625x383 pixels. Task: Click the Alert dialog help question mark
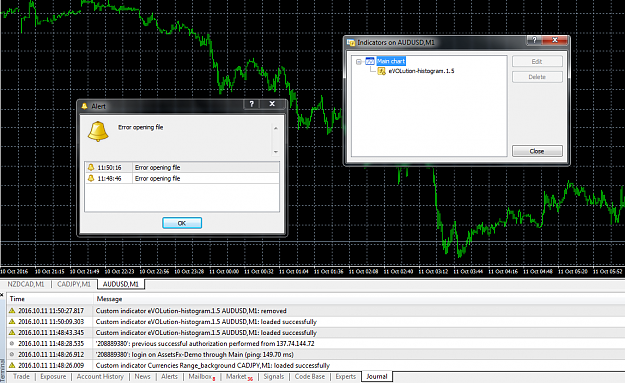(252, 104)
